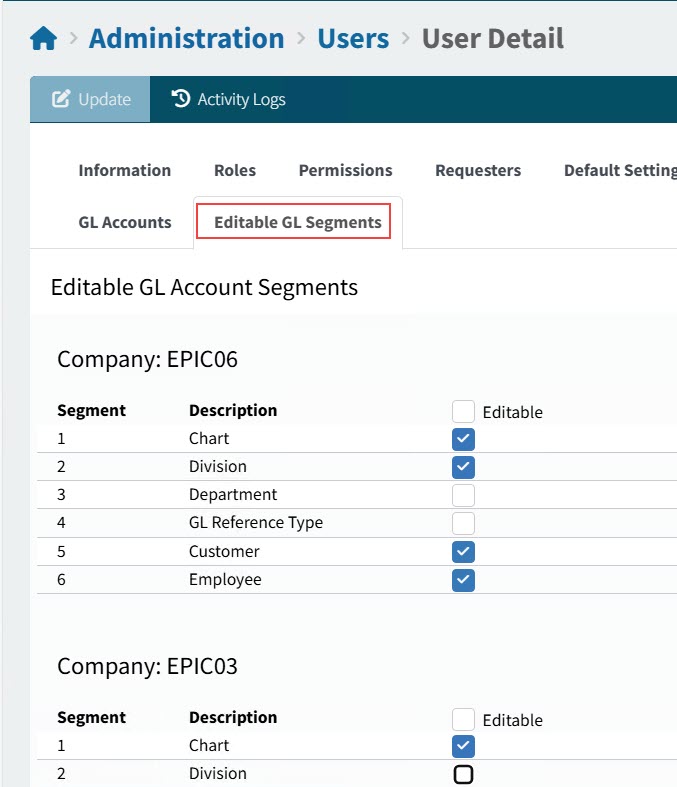
Task: Uncheck Chart editable for EPIC06
Action: tap(463, 439)
